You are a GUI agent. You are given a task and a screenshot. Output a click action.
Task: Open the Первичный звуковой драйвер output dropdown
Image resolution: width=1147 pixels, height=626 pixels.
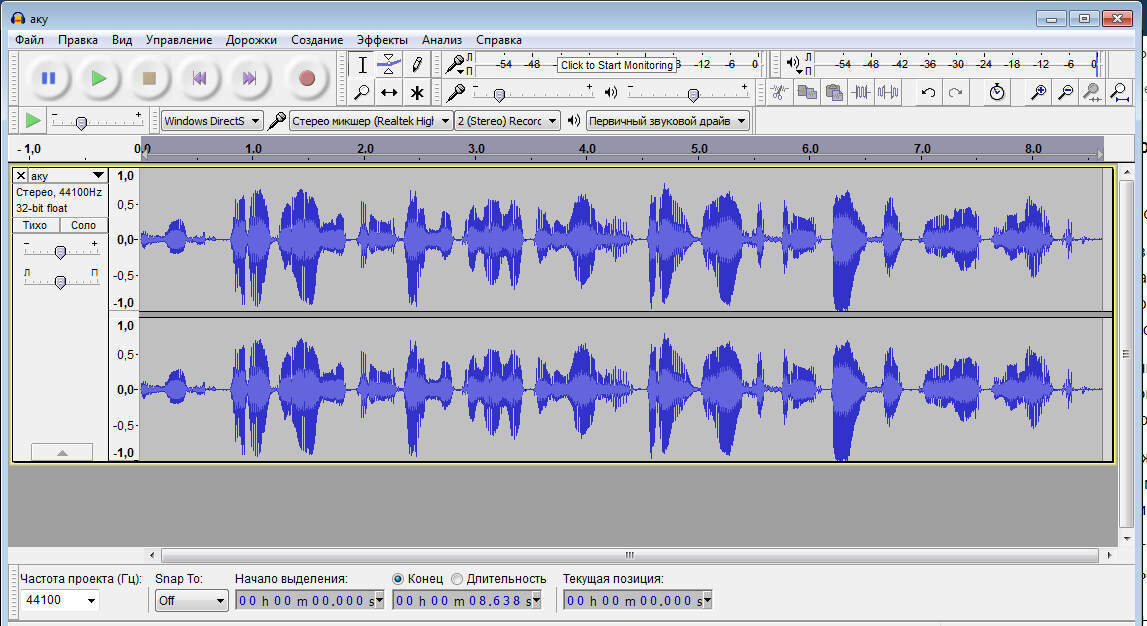point(668,121)
